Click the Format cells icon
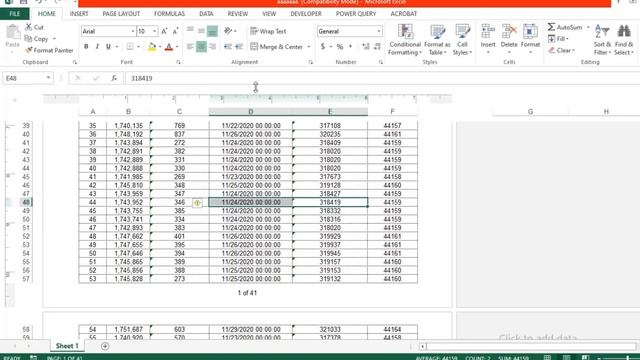The width and height of the screenshot is (640, 360). (x=530, y=31)
